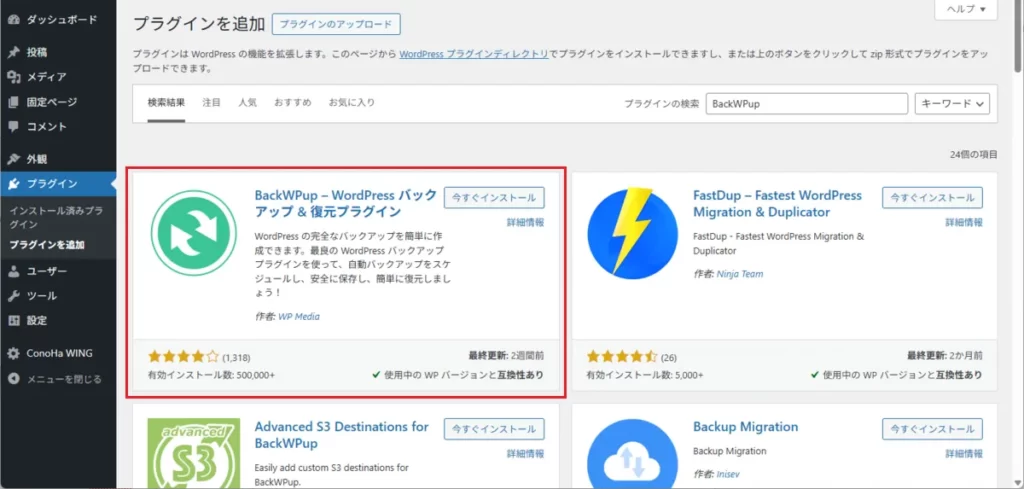Click the ユーザー person icon

click(x=13, y=271)
